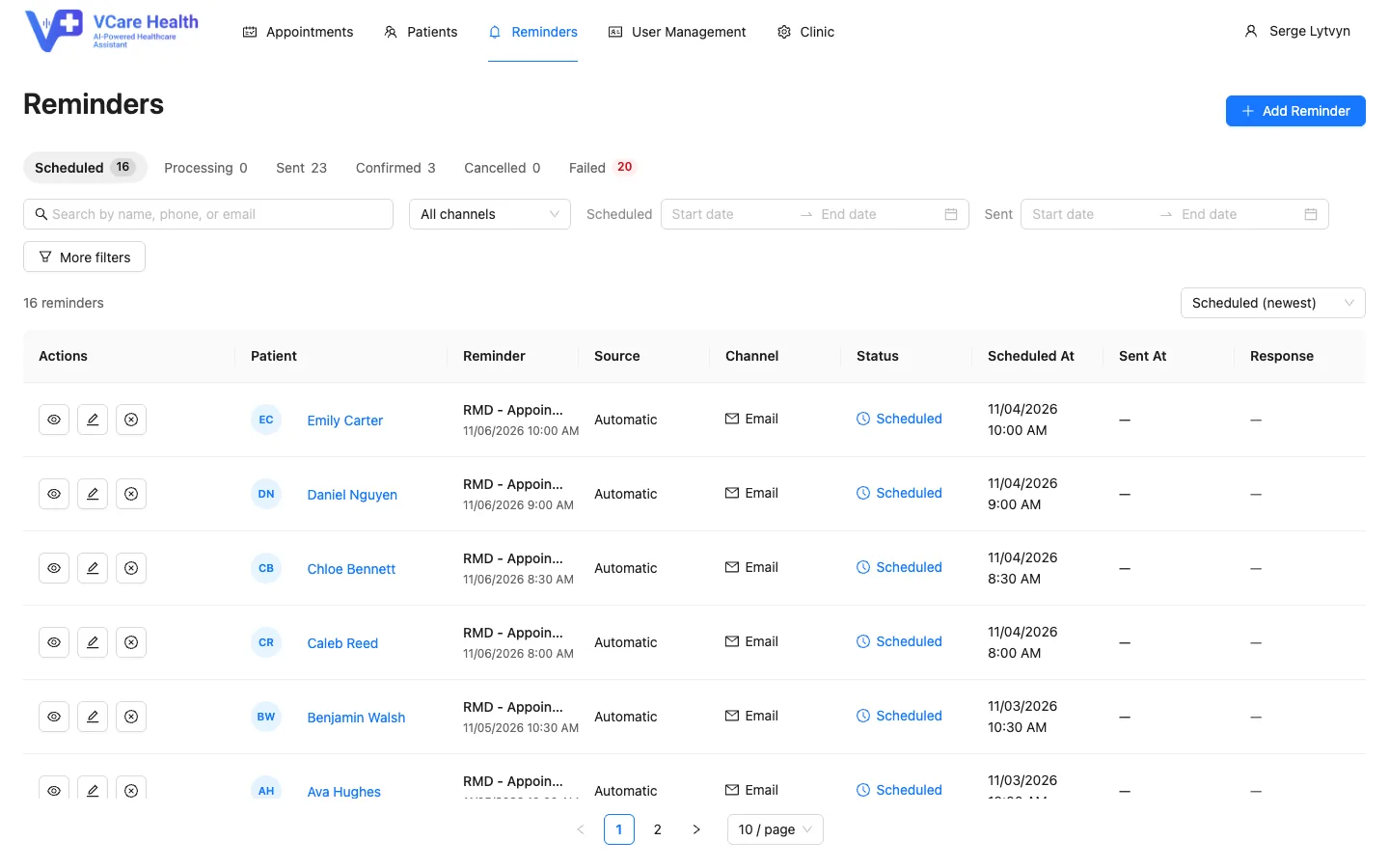Expand More filters
This screenshot has height=868, width=1389.
(84, 257)
